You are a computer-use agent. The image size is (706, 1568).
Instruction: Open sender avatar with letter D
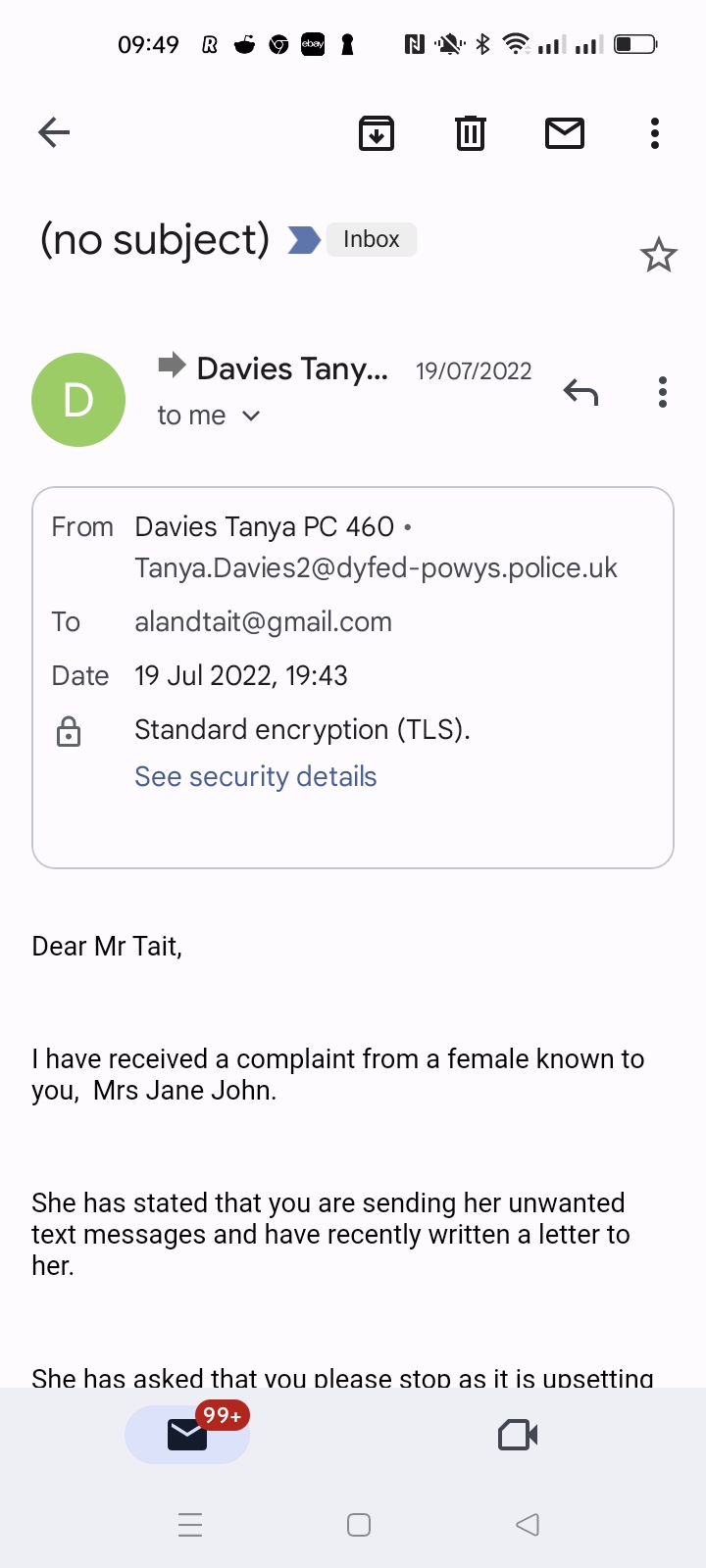coord(78,400)
